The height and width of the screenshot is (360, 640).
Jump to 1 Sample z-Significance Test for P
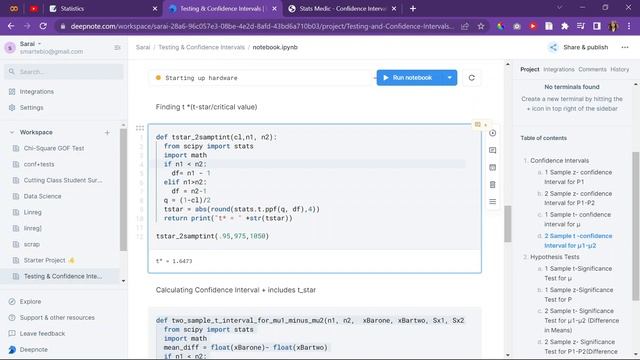[578, 295]
